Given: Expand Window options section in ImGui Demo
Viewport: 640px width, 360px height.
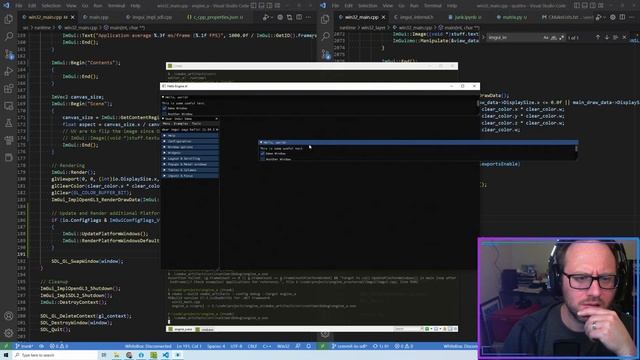Looking at the screenshot, I should [190, 147].
